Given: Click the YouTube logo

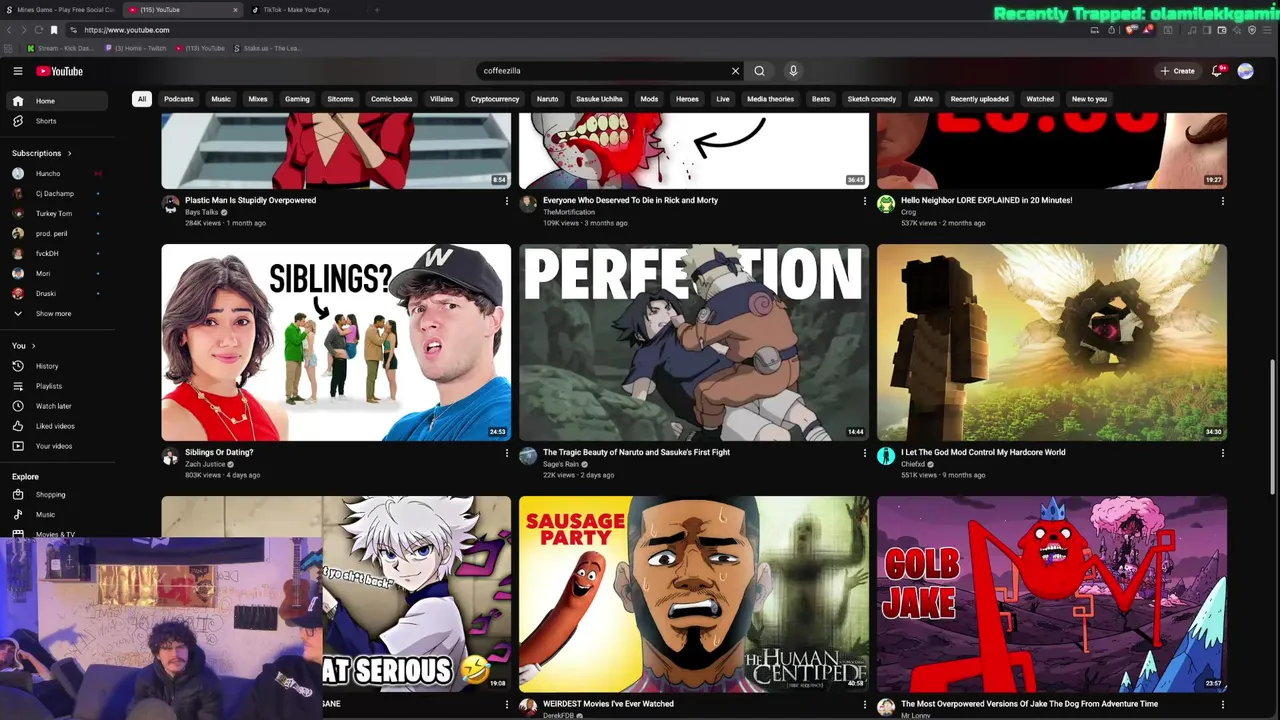Looking at the screenshot, I should point(60,71).
